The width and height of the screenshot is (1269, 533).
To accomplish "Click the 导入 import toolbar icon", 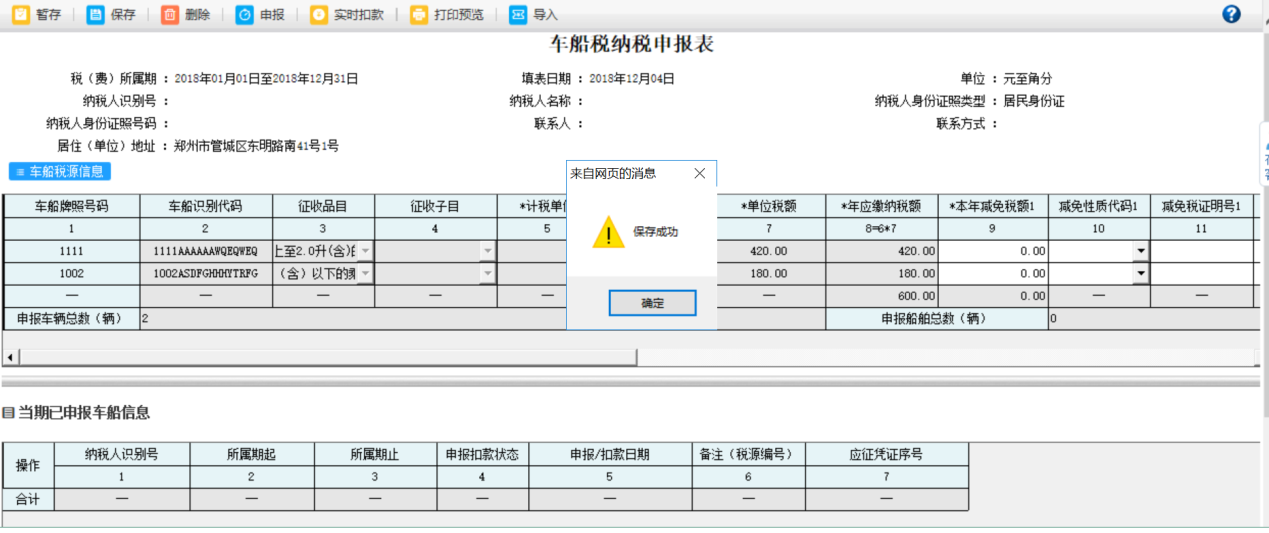I will [x=518, y=15].
